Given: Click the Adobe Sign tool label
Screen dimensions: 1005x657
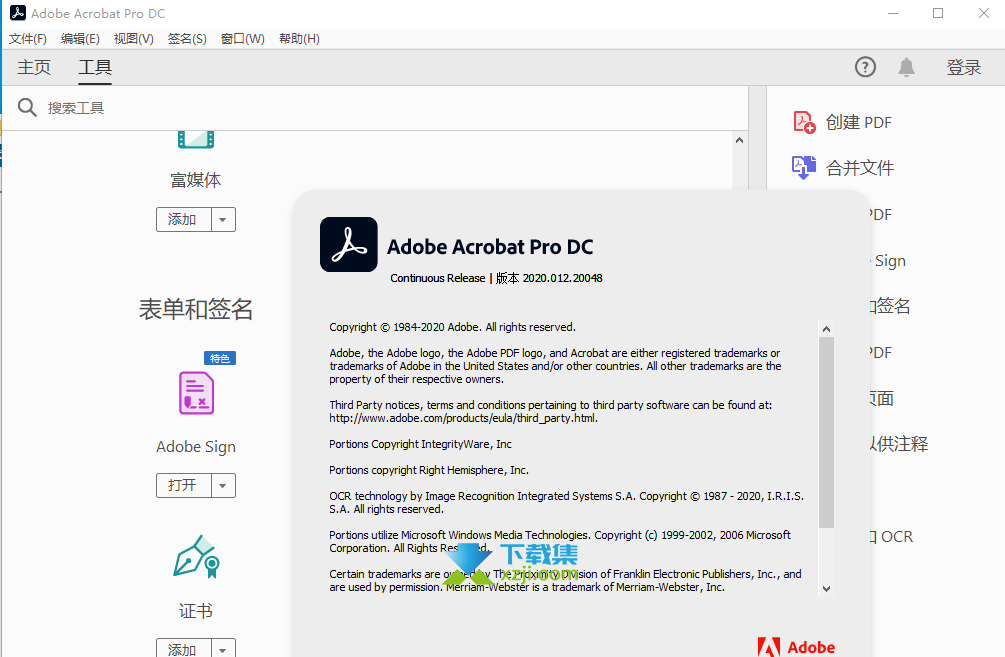Looking at the screenshot, I should [196, 447].
